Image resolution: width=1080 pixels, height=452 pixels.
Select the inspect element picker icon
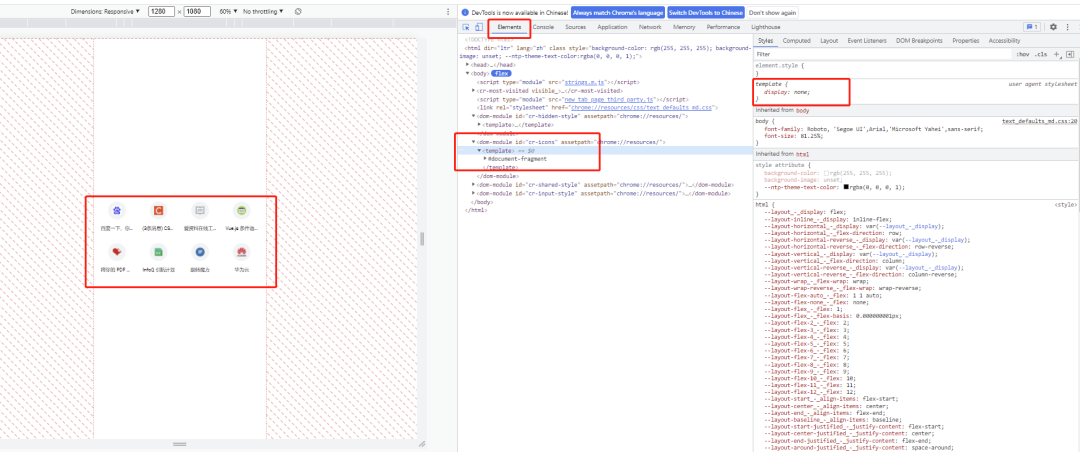(466, 27)
